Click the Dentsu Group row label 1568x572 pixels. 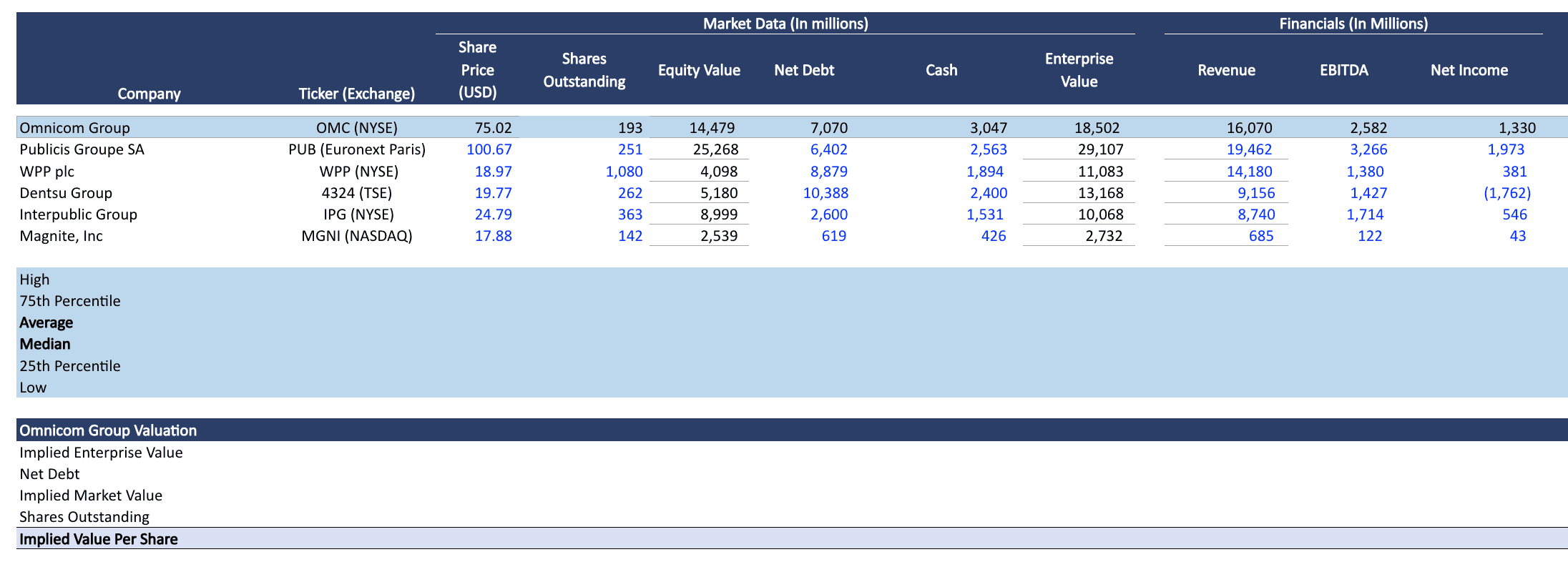pyautogui.click(x=66, y=193)
